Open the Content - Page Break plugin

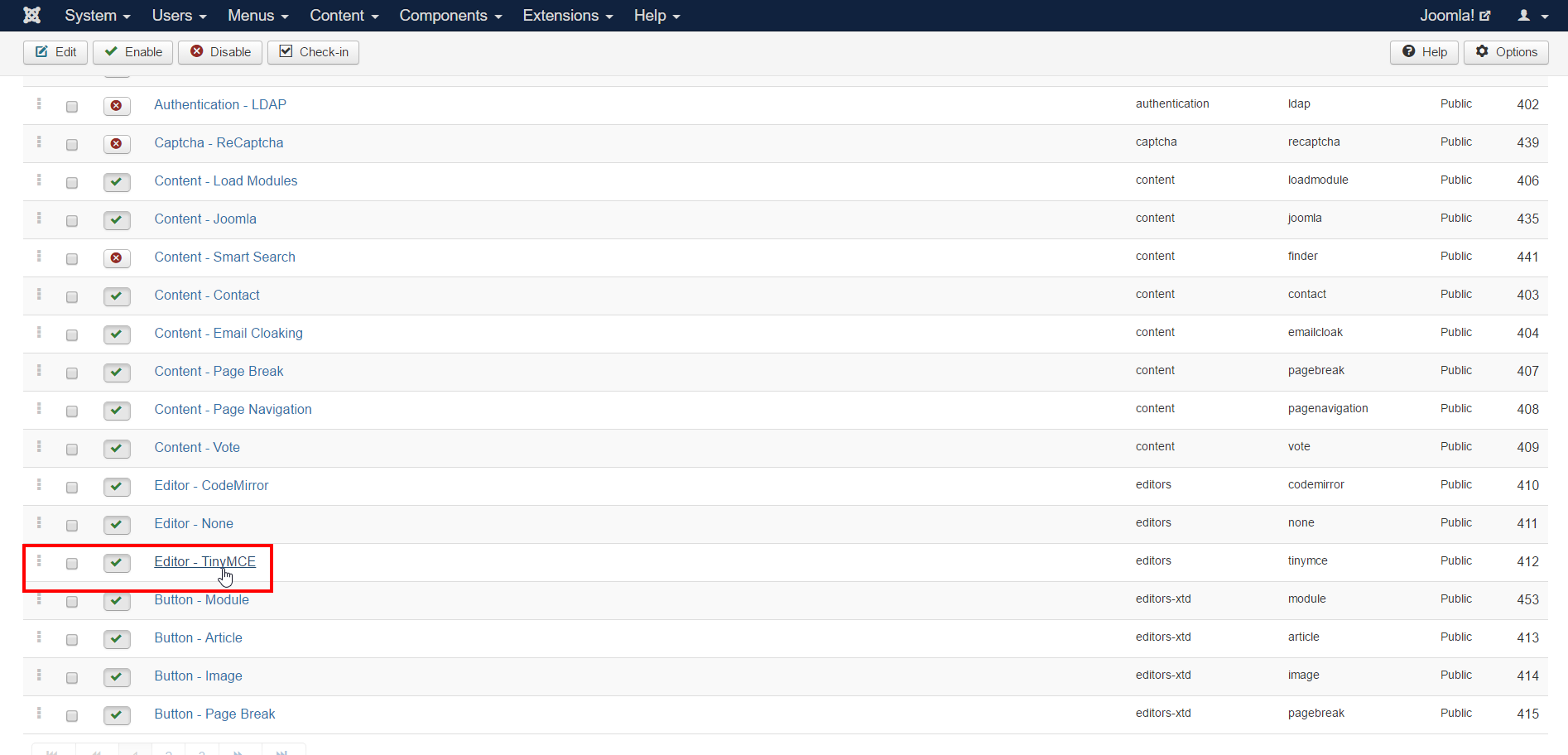[x=219, y=372]
